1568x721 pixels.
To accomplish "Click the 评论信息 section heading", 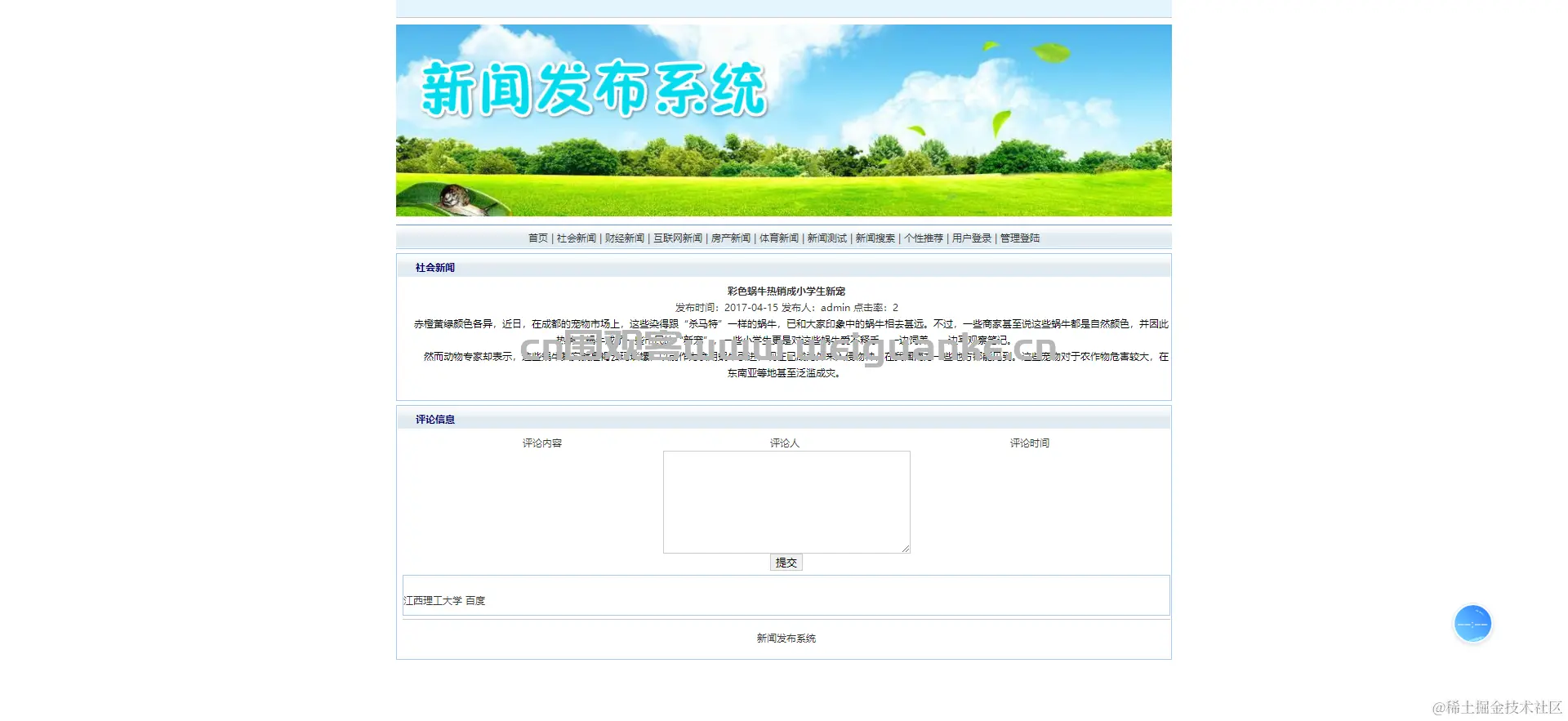I will tap(434, 420).
